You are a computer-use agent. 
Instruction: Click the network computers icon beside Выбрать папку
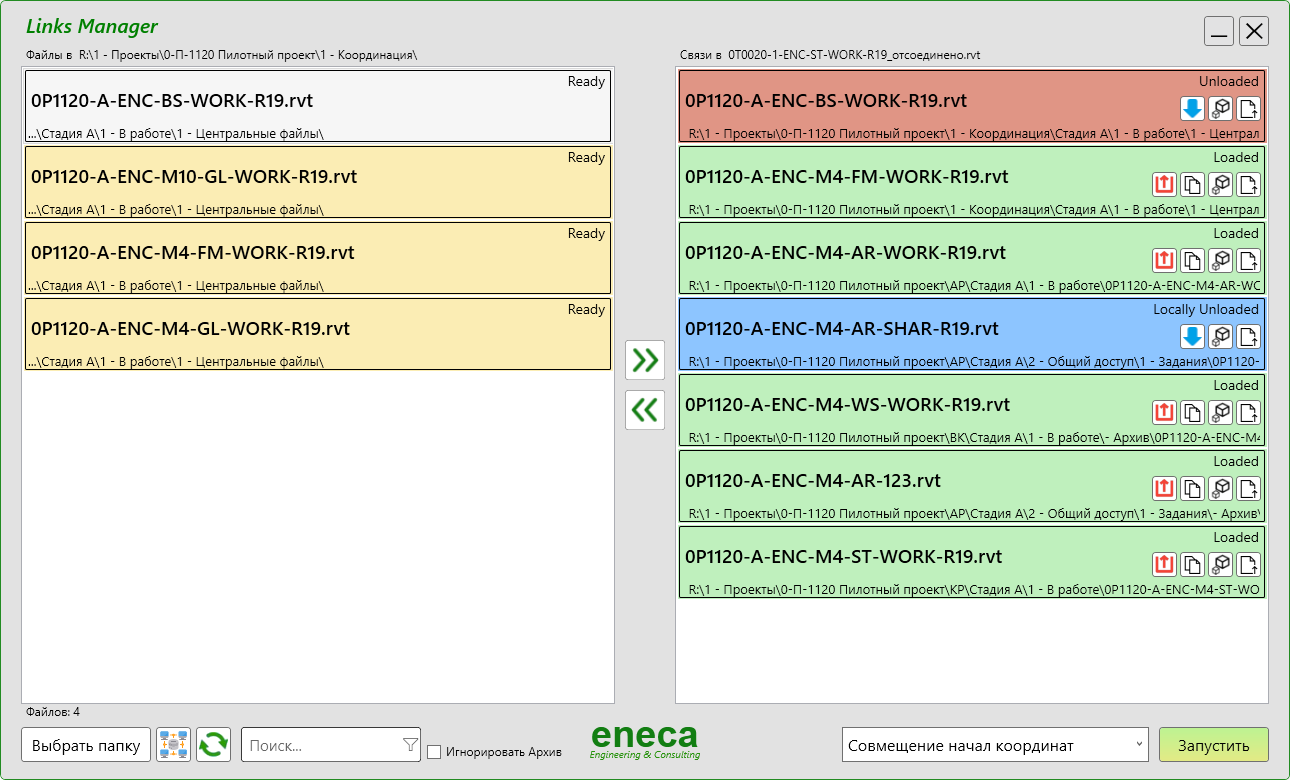coord(174,745)
